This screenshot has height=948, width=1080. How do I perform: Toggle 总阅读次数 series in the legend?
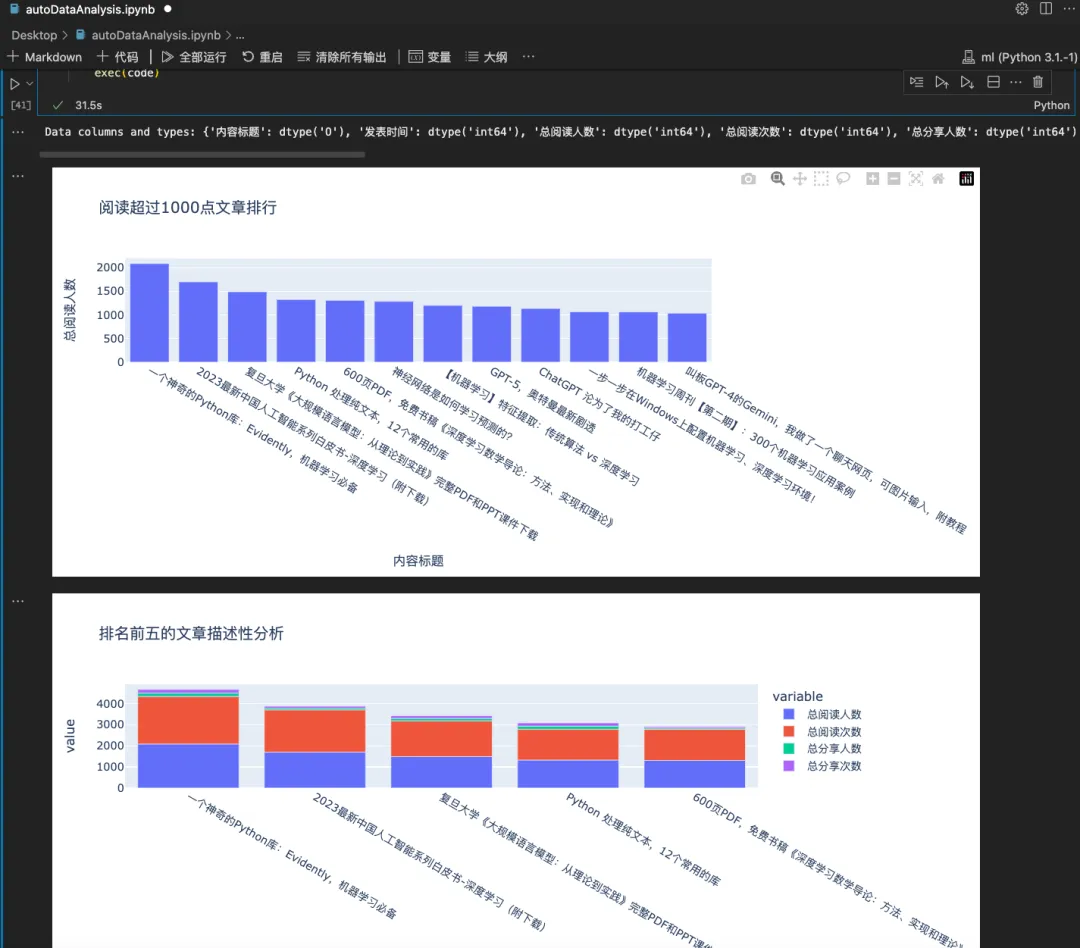tap(834, 732)
